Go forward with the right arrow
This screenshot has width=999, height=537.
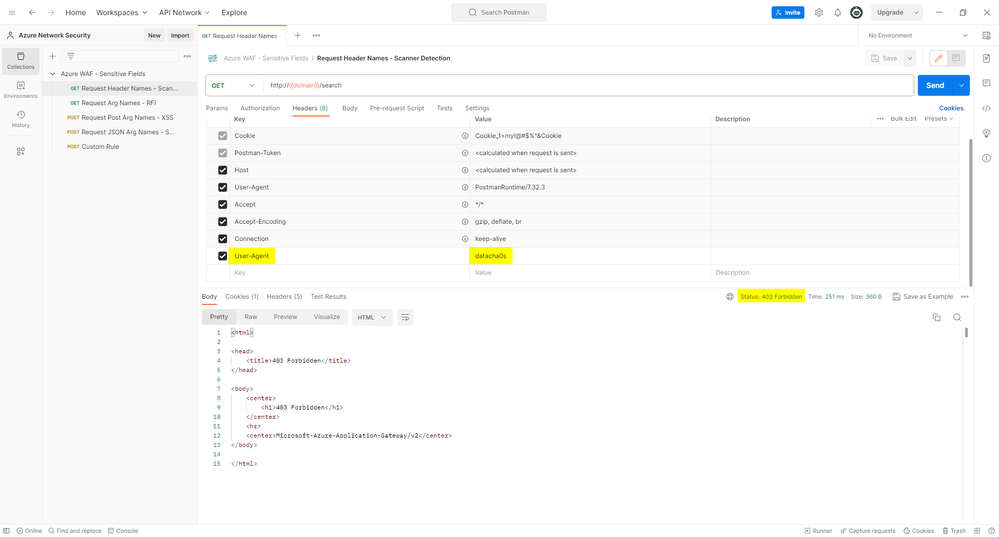tap(51, 12)
